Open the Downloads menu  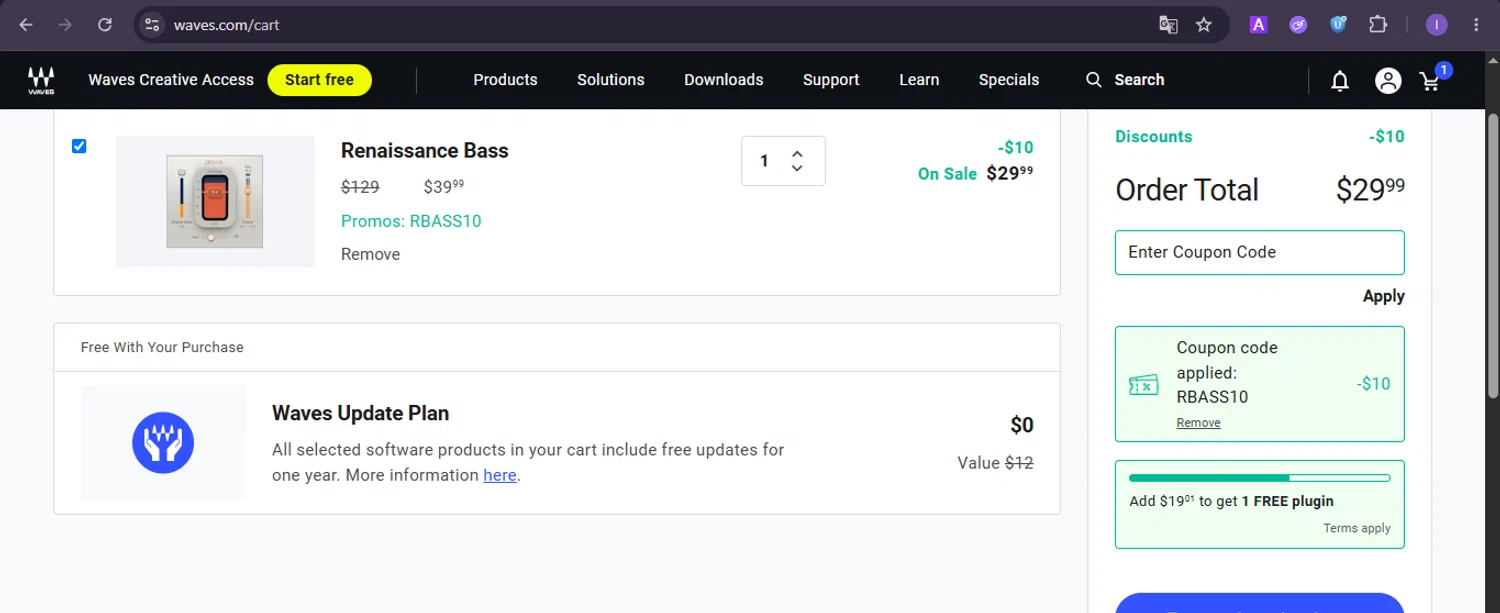724,80
